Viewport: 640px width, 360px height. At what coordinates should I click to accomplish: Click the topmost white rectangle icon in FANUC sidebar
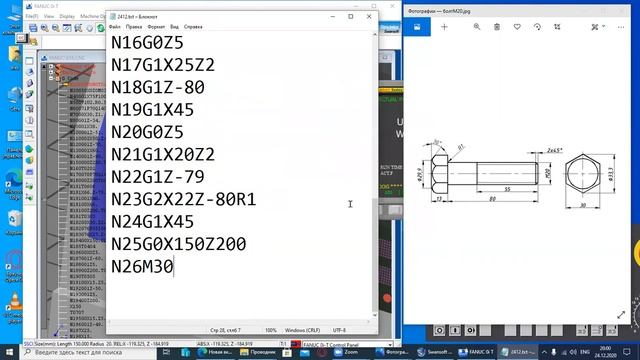point(29,61)
